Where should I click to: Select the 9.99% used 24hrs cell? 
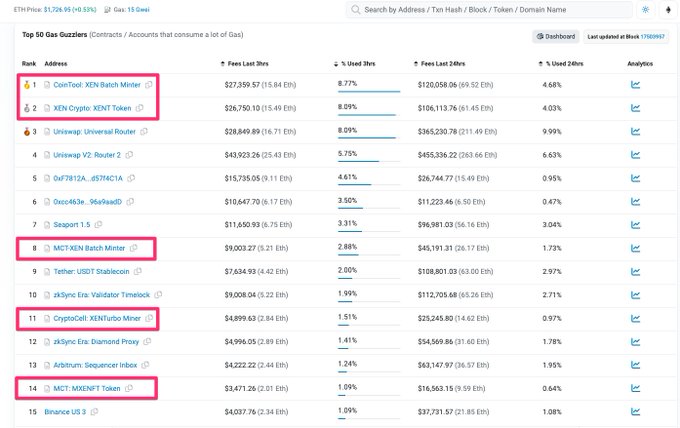click(x=552, y=131)
